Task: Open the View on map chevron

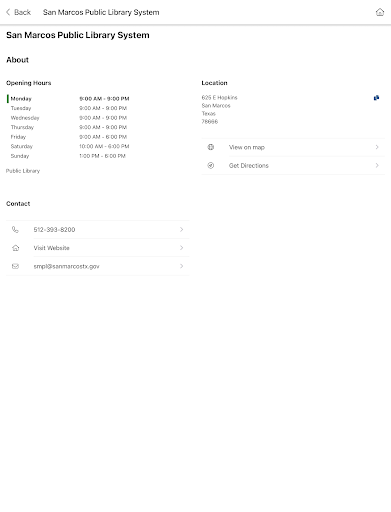Action: (377, 147)
